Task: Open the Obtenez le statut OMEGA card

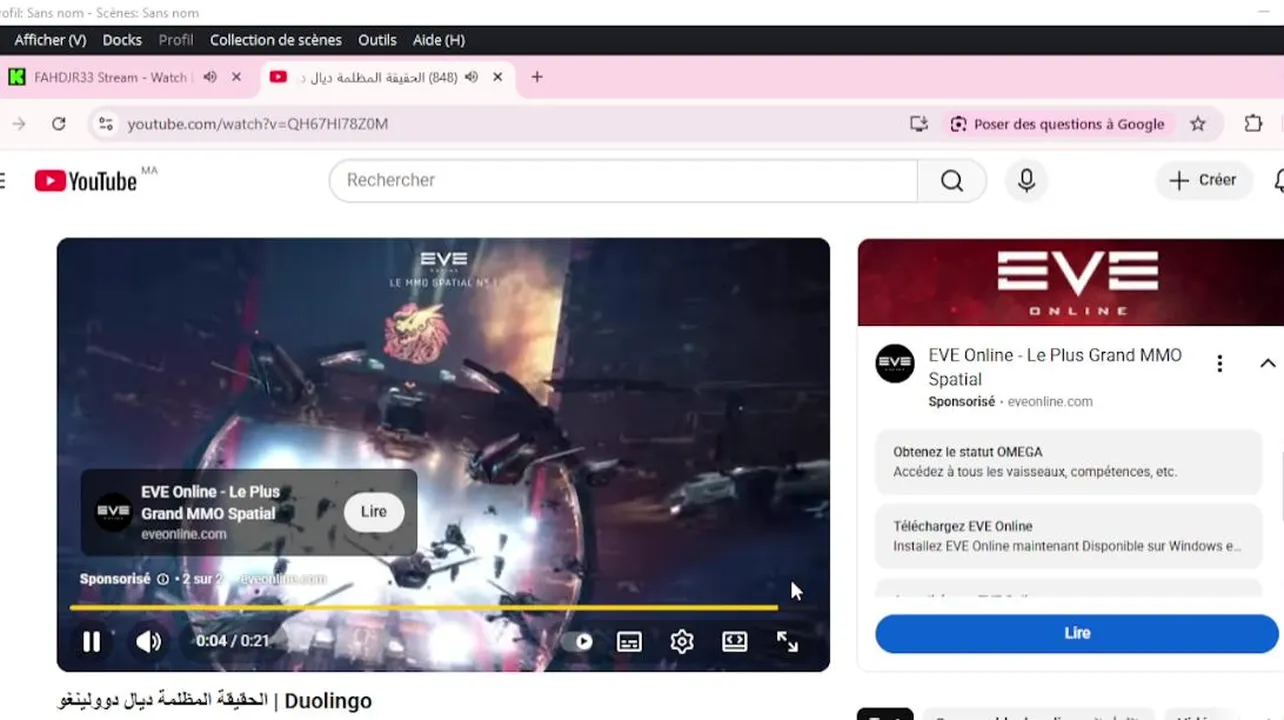Action: [1069, 462]
